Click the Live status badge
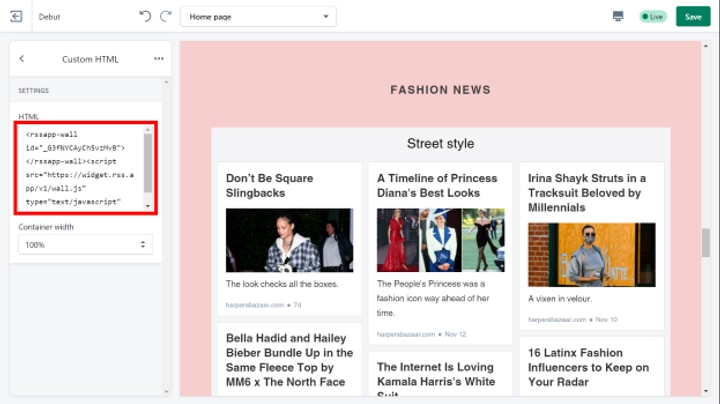The image size is (720, 404). click(x=653, y=17)
